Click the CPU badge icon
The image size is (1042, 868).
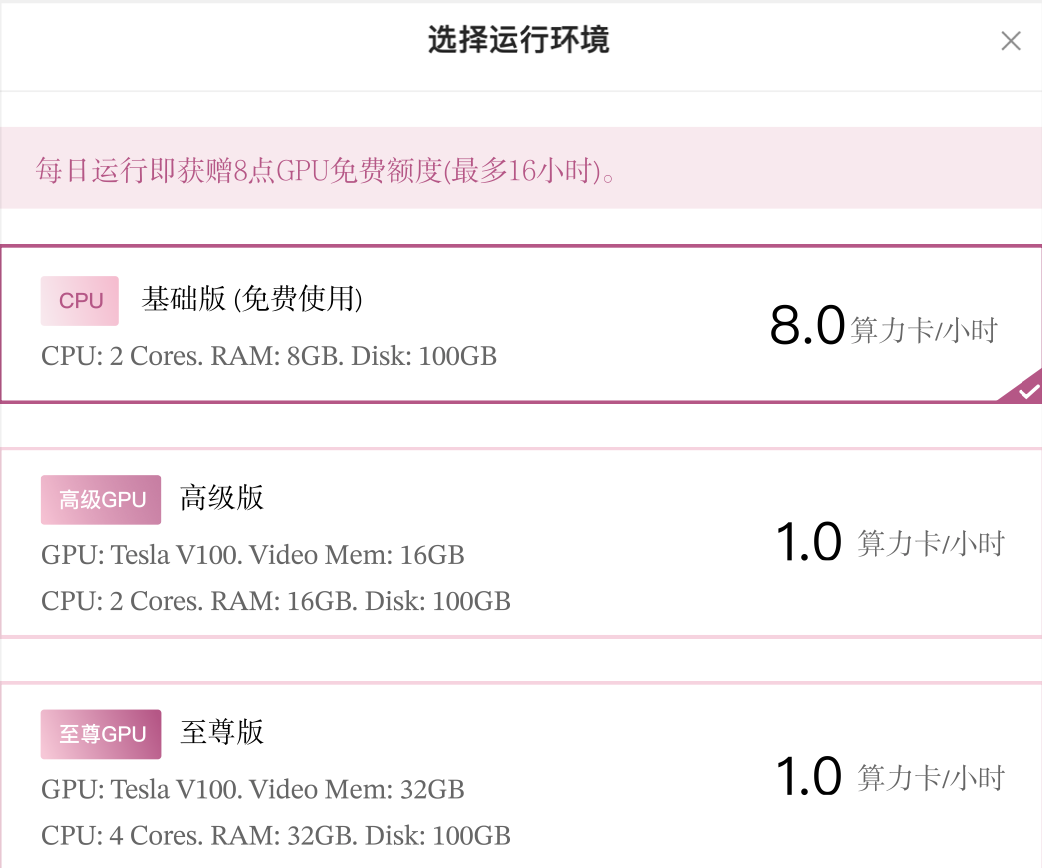click(80, 301)
